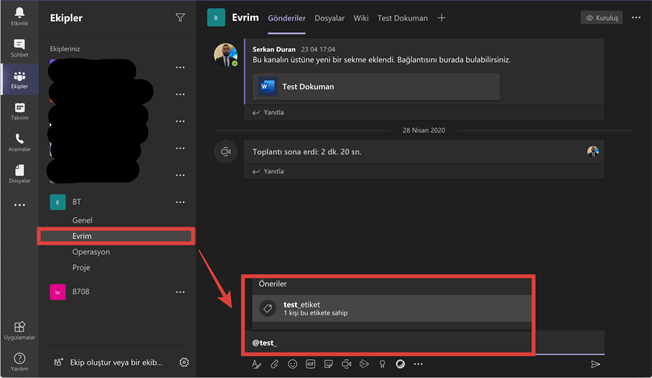Open the Aramalar calls section

coord(20,142)
